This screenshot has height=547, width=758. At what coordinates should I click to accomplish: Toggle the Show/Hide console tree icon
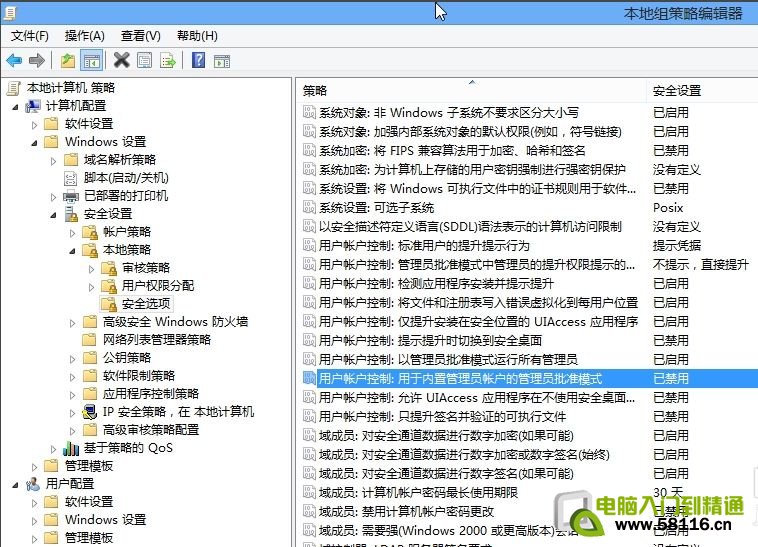pos(91,61)
